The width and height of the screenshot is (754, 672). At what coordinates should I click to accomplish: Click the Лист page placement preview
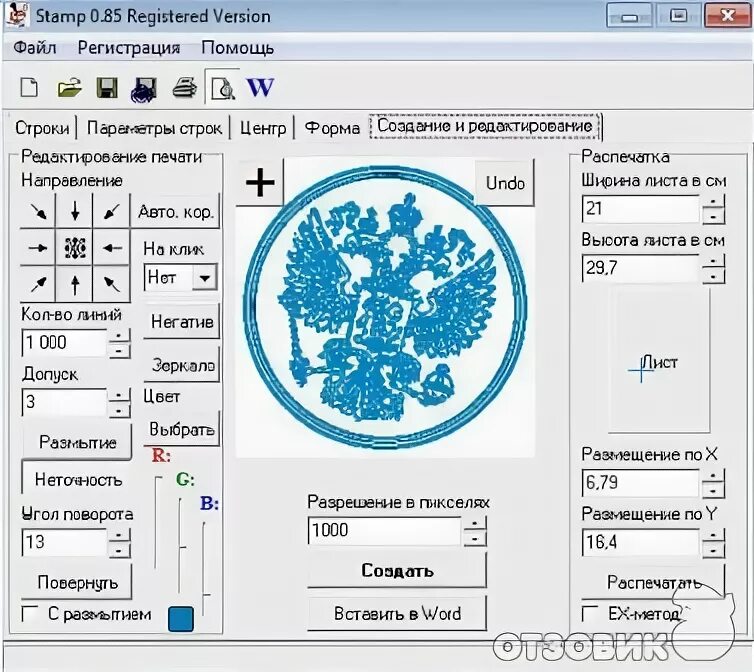[x=659, y=361]
